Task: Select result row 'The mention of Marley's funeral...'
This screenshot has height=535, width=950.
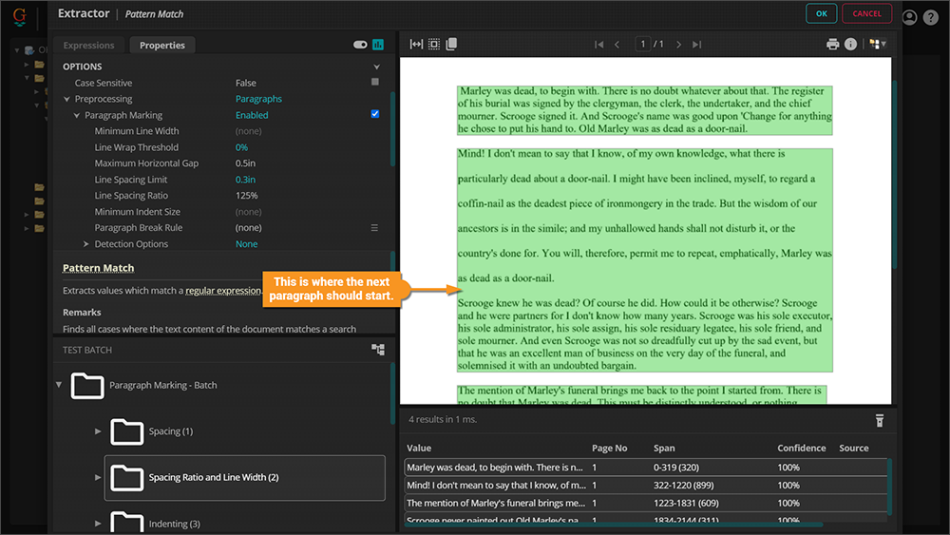Action: [x=645, y=503]
